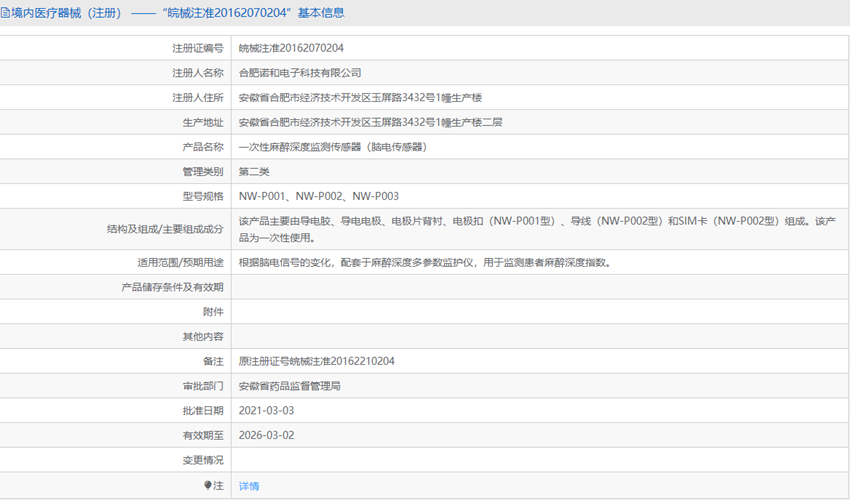Screen dimensions: 850x502
Task: Click the 管理类别 value 第二类
Action: [x=254, y=172]
